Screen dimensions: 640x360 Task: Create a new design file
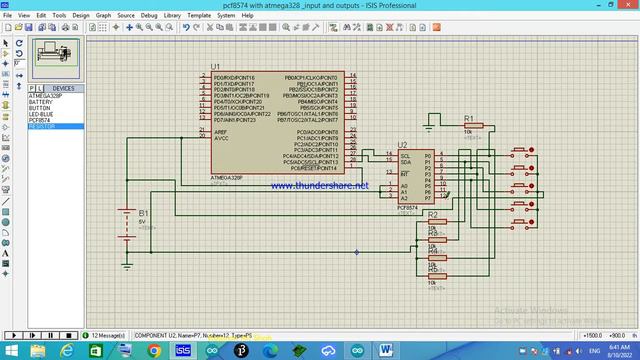(x=8, y=27)
